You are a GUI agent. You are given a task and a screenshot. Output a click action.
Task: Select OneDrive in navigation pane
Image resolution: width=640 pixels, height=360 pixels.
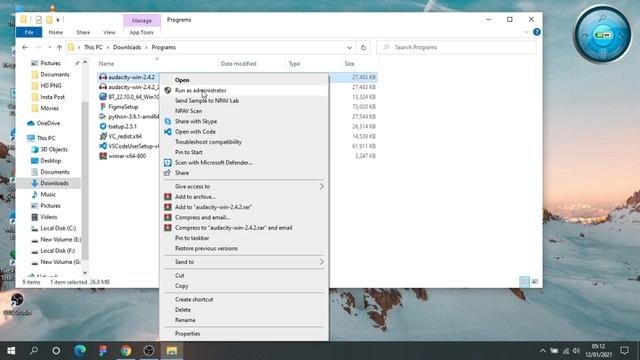[x=48, y=123]
